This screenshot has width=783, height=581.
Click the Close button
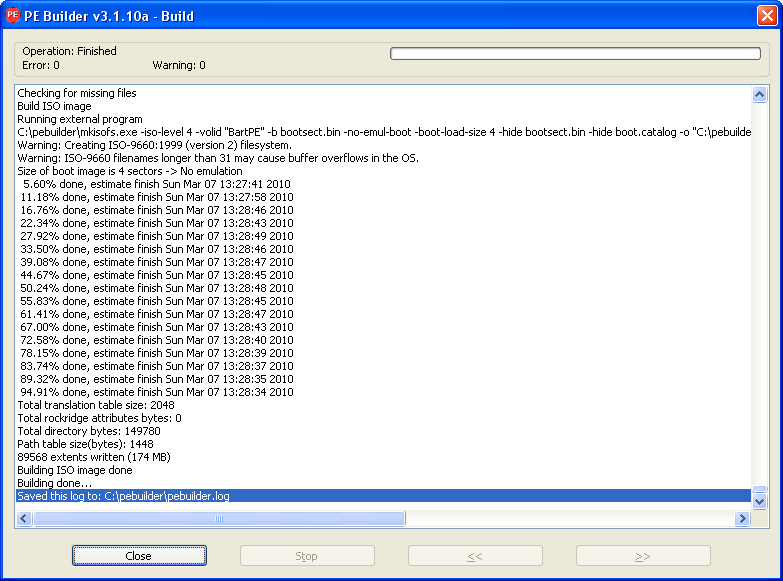(x=139, y=556)
